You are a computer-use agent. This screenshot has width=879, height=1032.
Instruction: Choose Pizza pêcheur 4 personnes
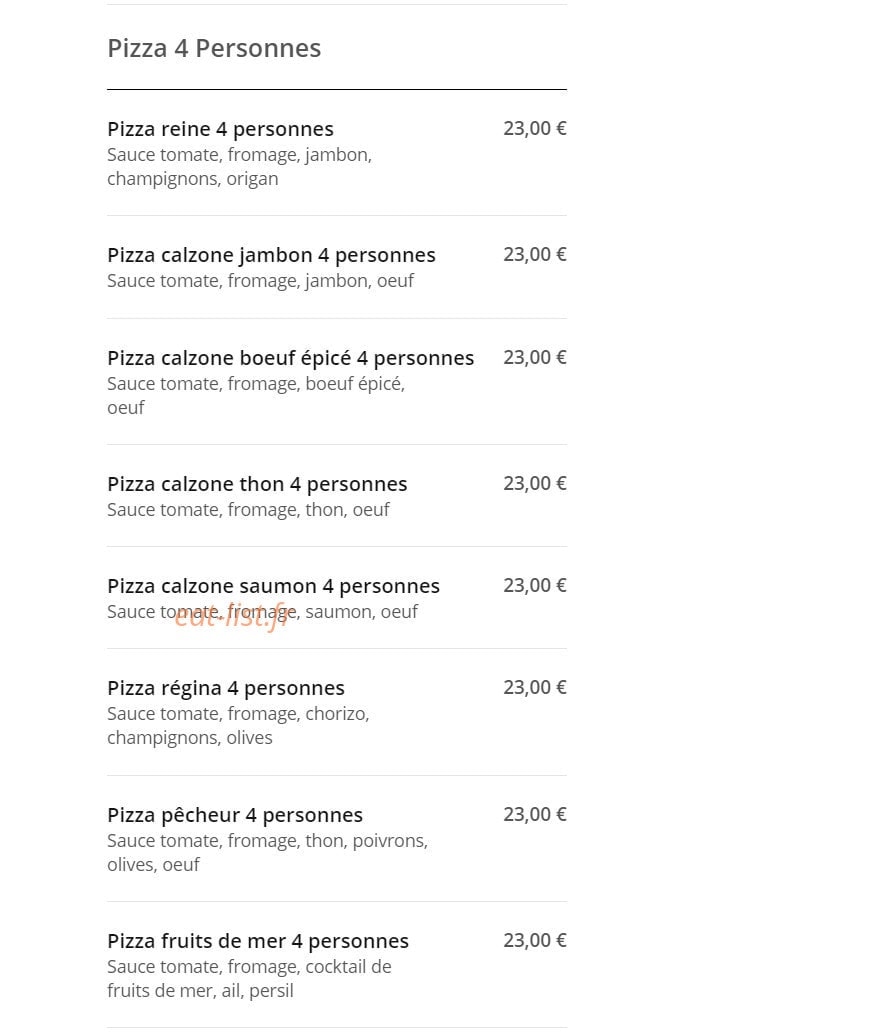click(x=235, y=815)
